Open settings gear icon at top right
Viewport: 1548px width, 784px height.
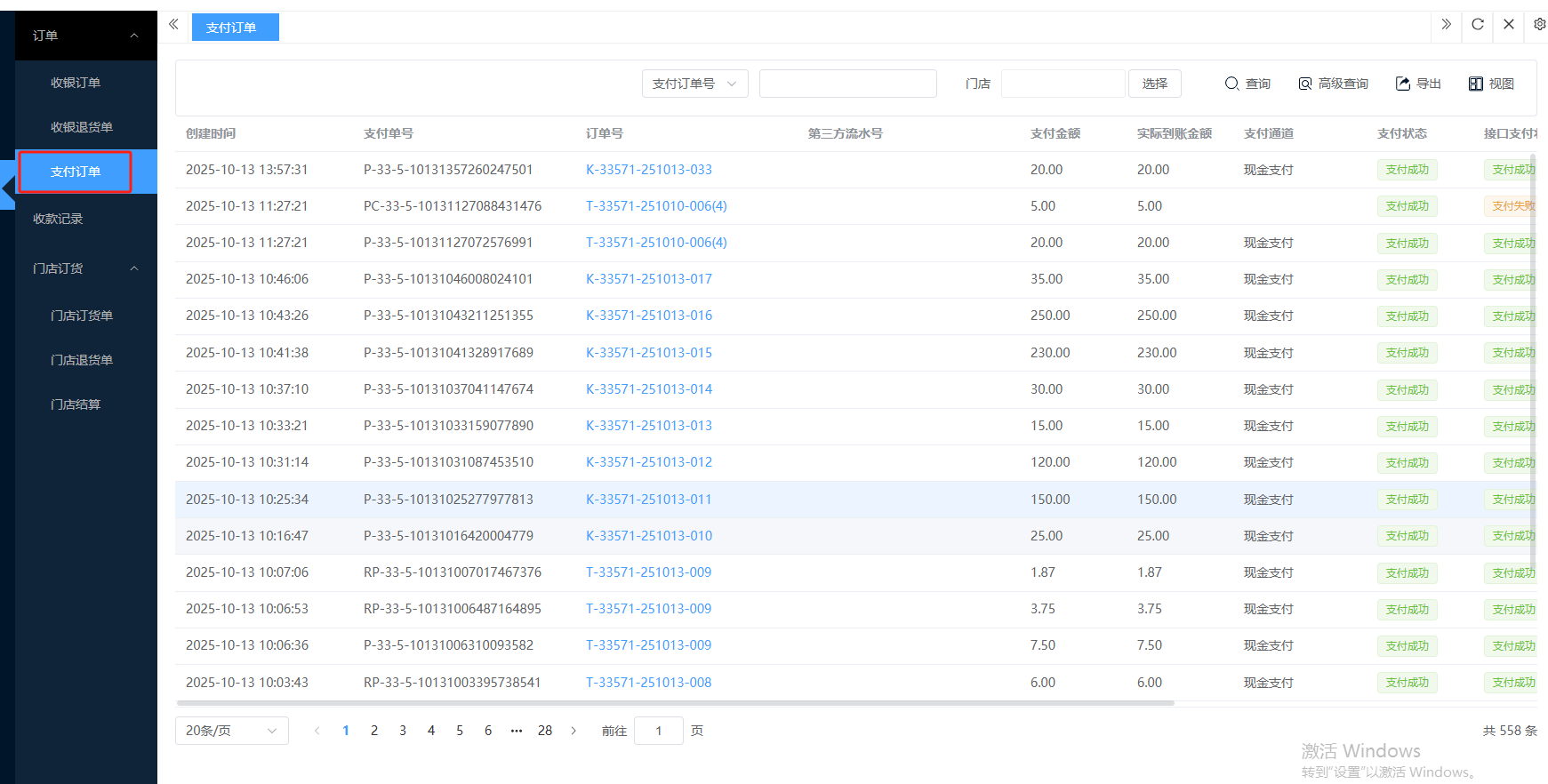click(1539, 25)
